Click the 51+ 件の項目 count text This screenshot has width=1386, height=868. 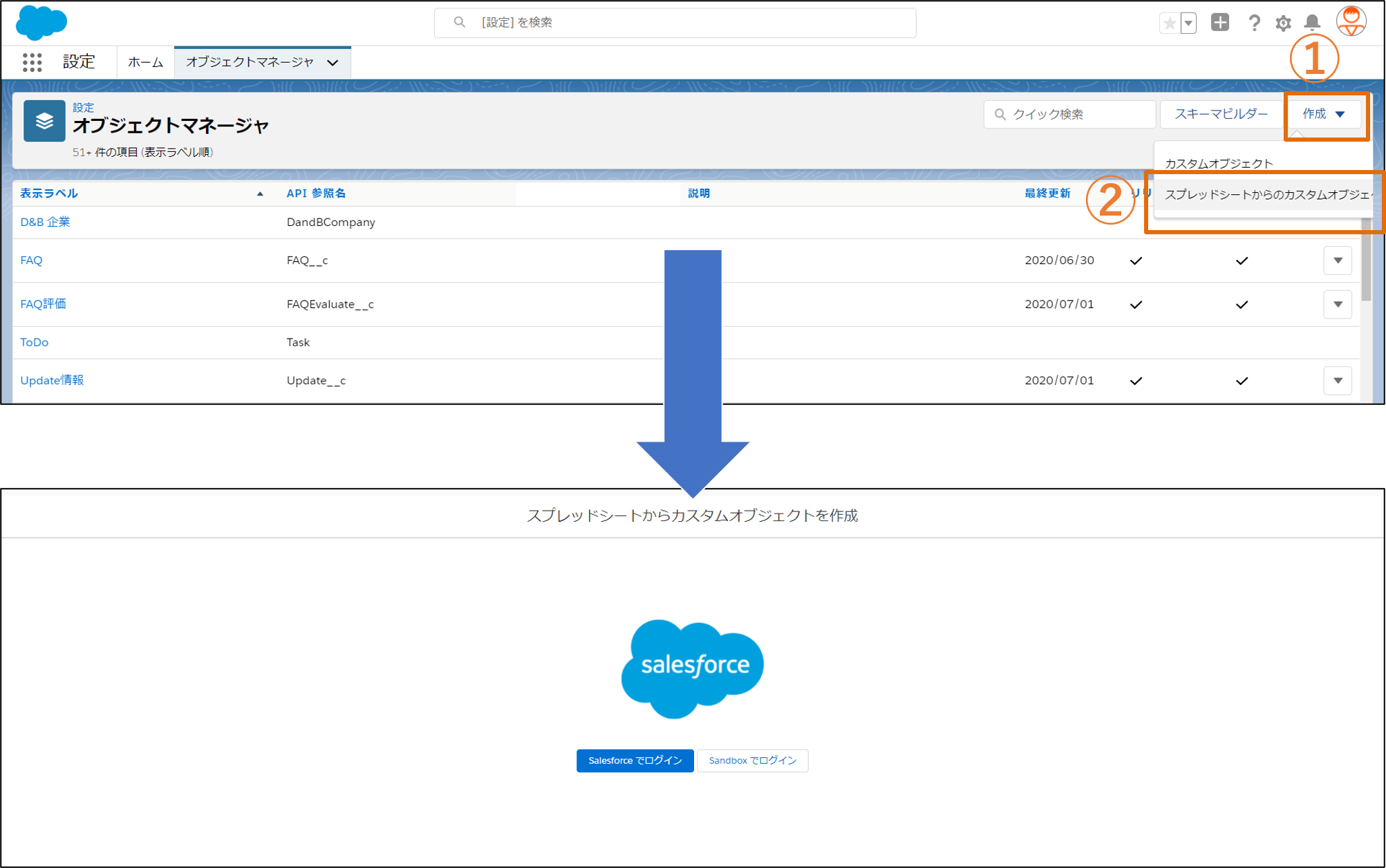(x=142, y=152)
